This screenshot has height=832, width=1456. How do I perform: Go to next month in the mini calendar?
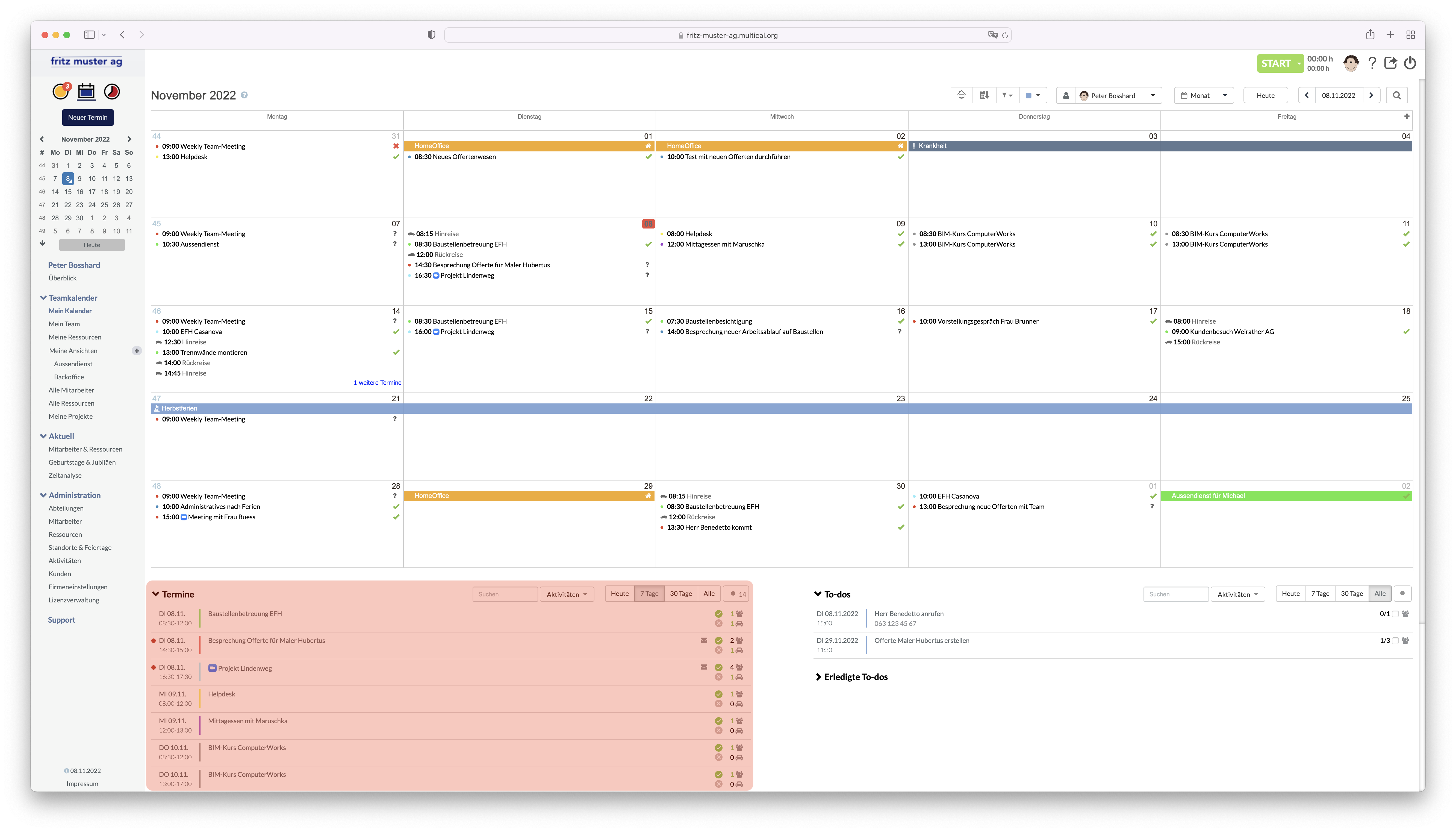129,139
